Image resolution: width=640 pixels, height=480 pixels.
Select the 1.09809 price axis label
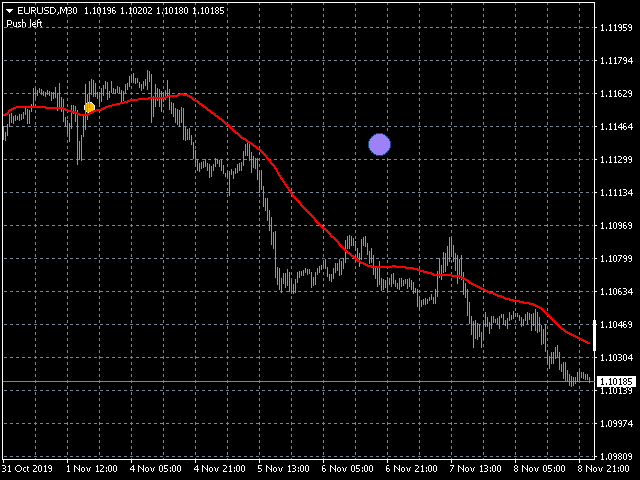pyautogui.click(x=616, y=457)
